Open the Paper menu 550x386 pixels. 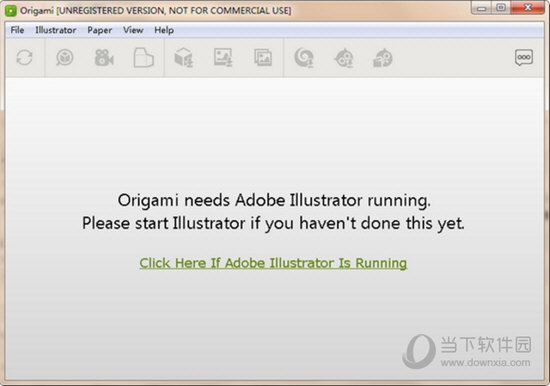(x=100, y=30)
